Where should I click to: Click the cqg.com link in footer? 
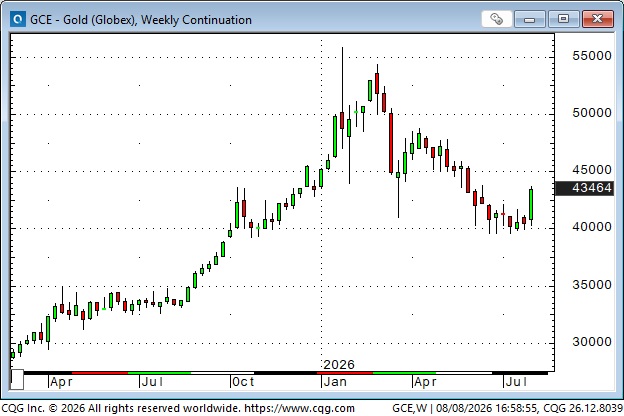click(x=299, y=408)
